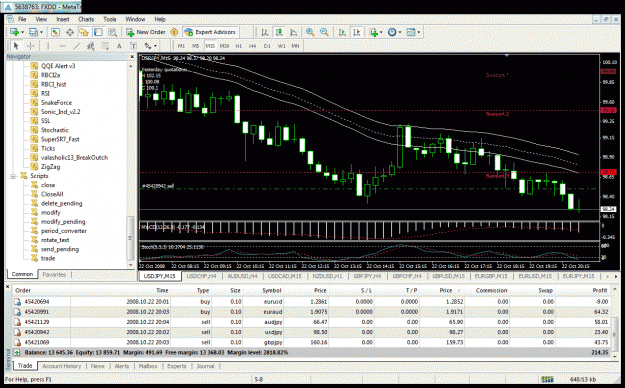Select the Fibonacci retracement tool

coord(105,46)
